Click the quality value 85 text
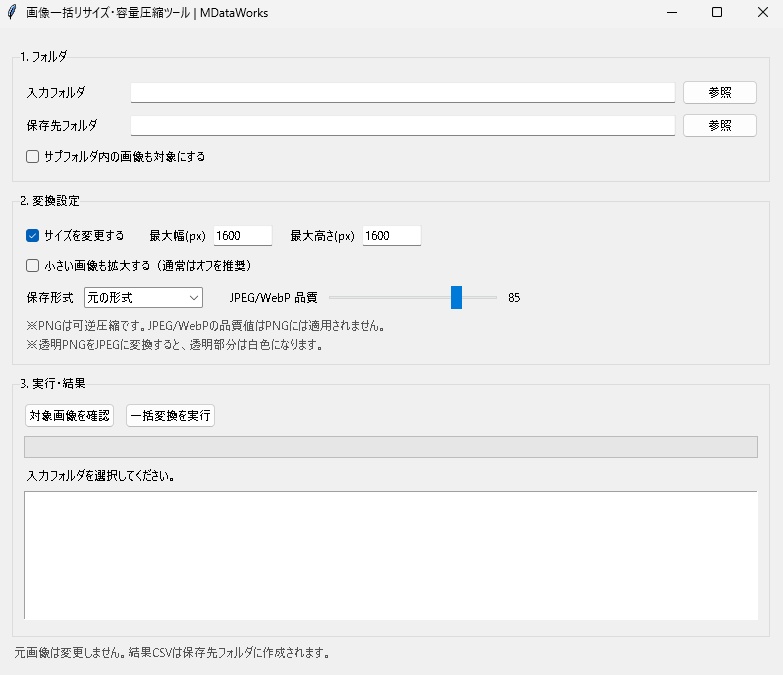Screen dimensions: 783x675 pyautogui.click(x=514, y=298)
